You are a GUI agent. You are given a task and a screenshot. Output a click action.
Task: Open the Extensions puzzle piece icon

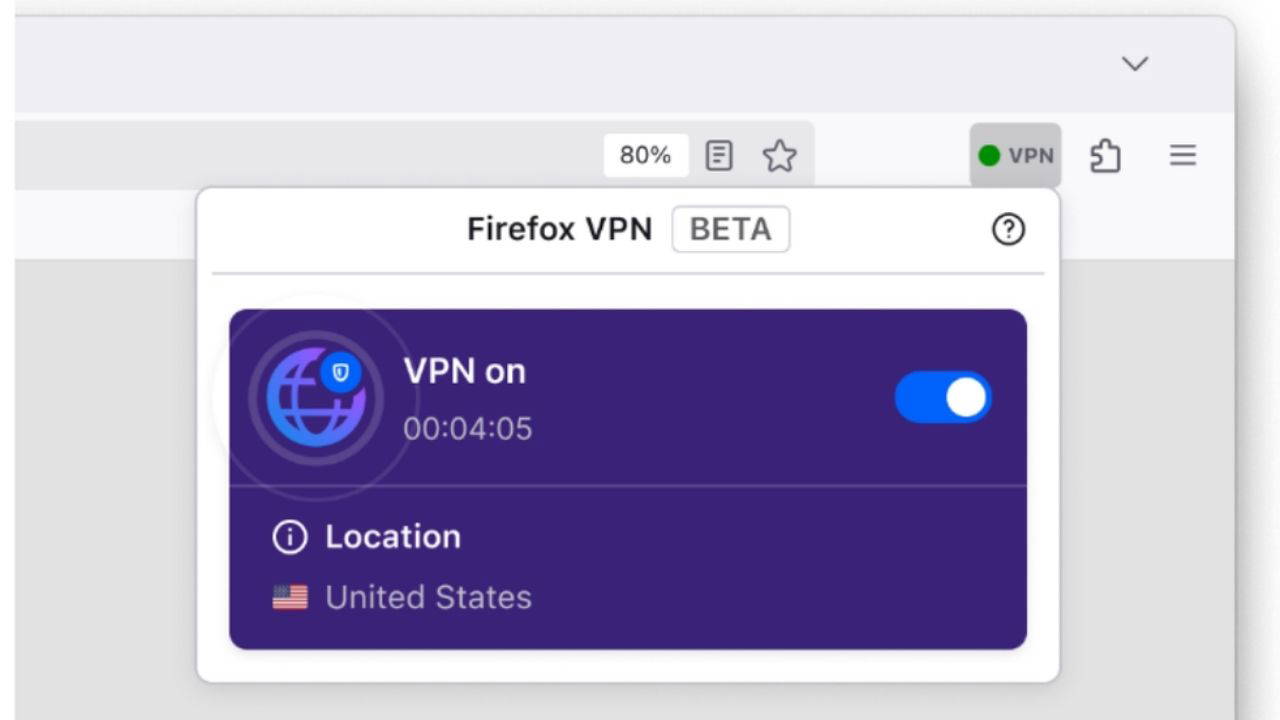pos(1105,156)
